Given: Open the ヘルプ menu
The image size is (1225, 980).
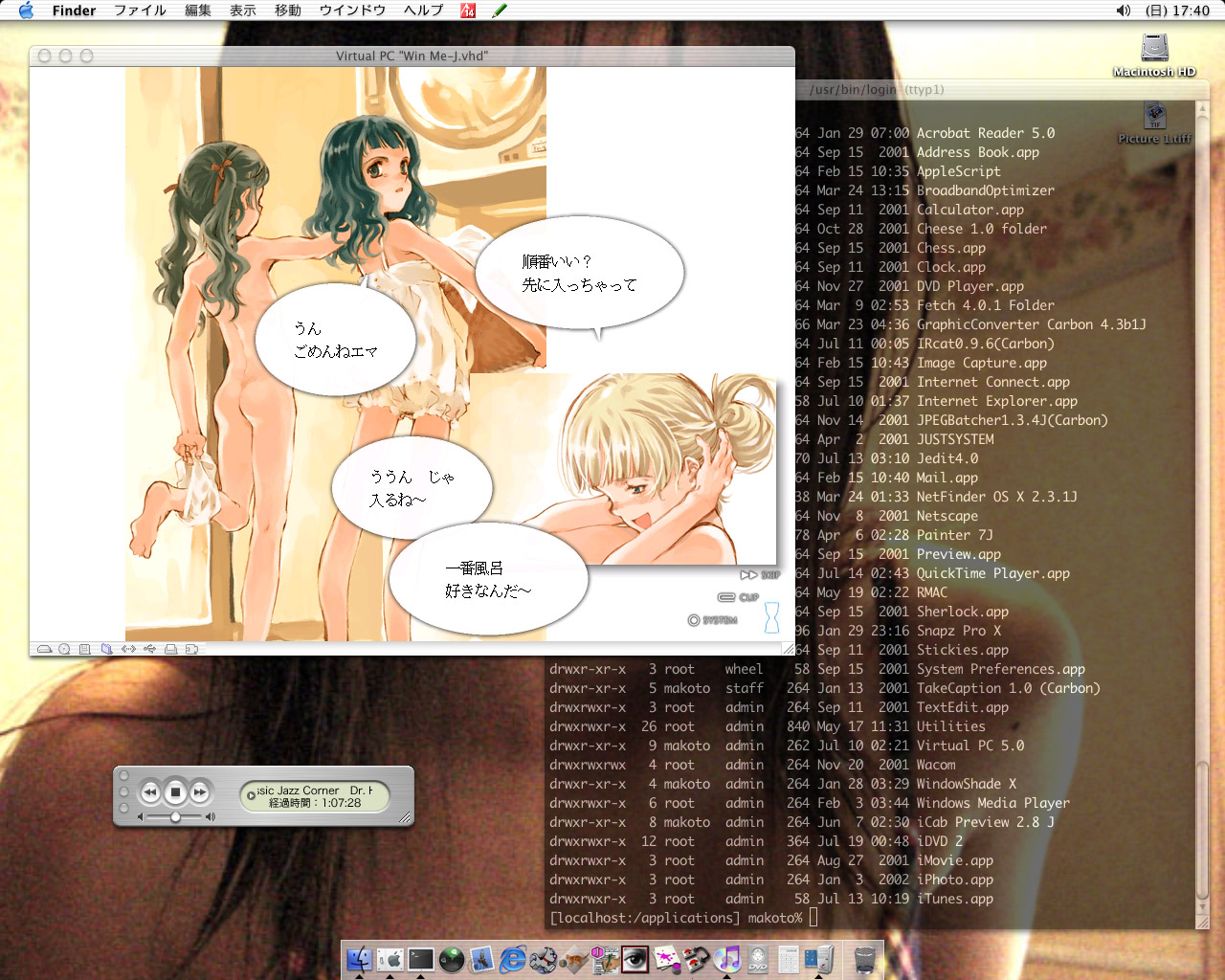Looking at the screenshot, I should coord(423,11).
